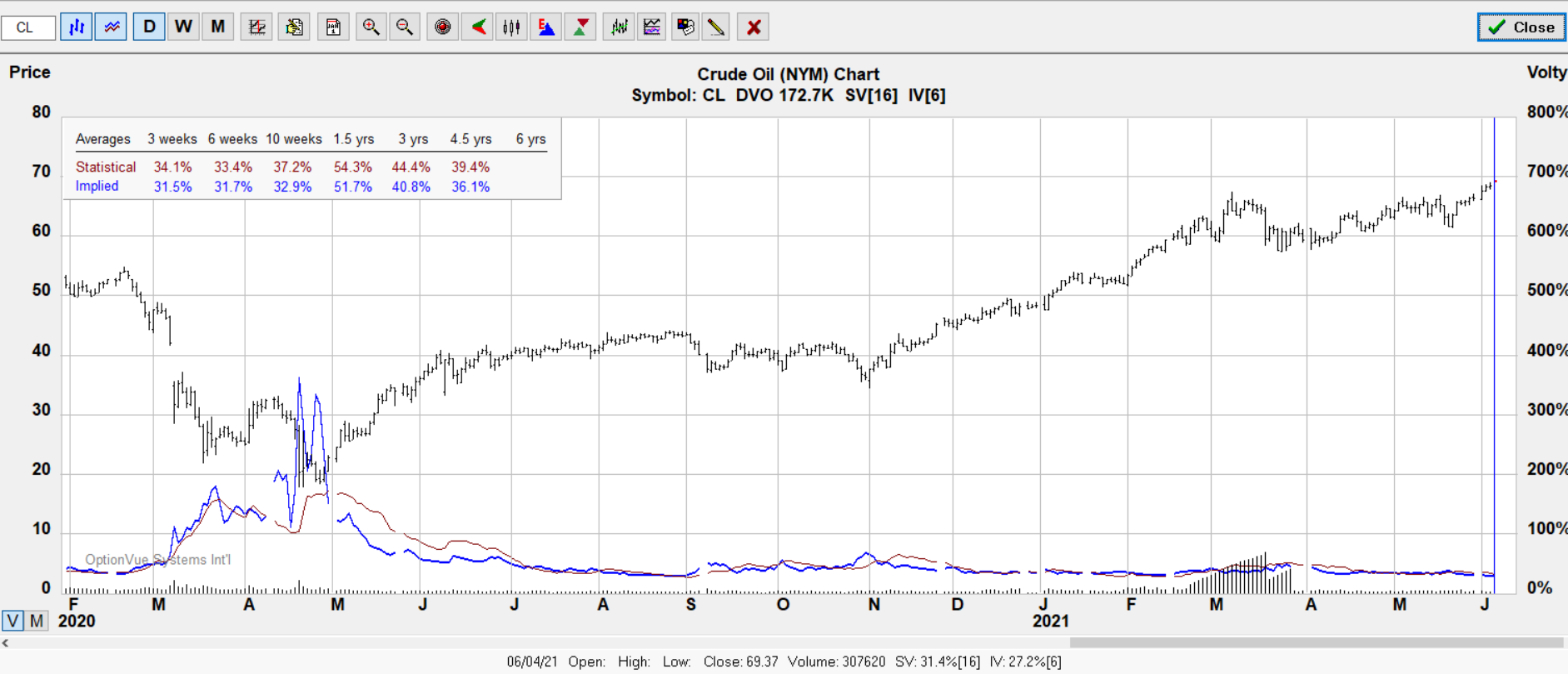1568x674 pixels.
Task: Open the indicator chart lines icon
Action: 652,27
